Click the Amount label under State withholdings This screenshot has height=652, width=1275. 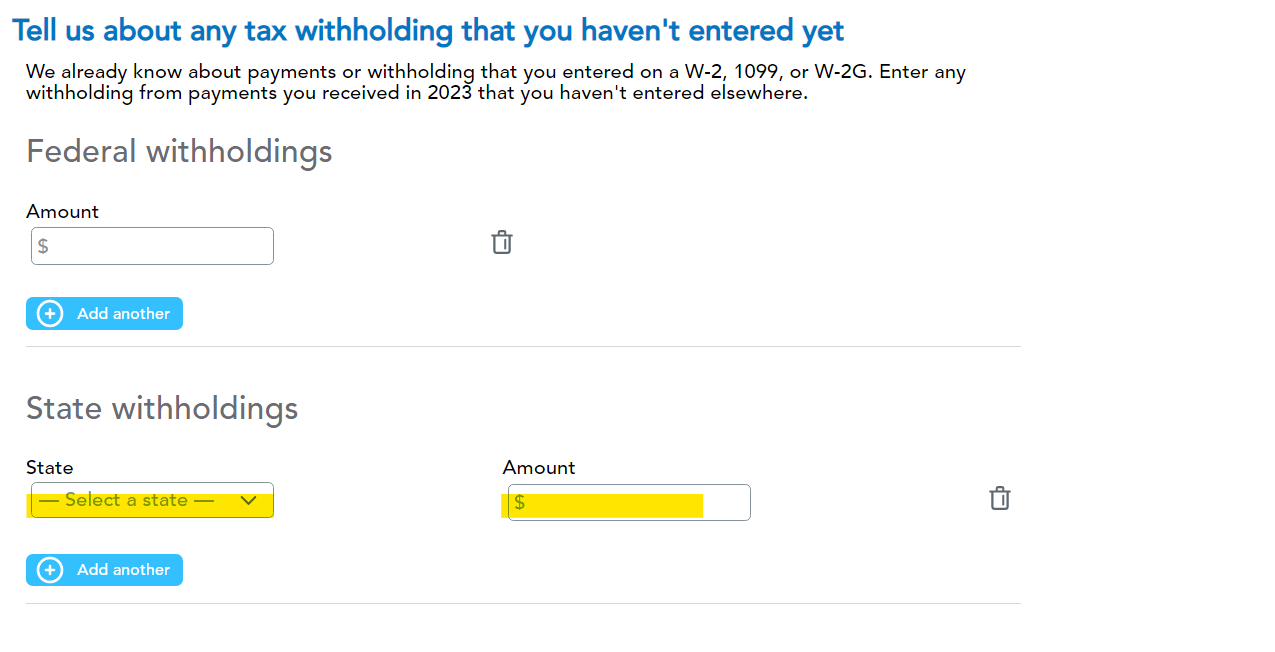point(539,468)
